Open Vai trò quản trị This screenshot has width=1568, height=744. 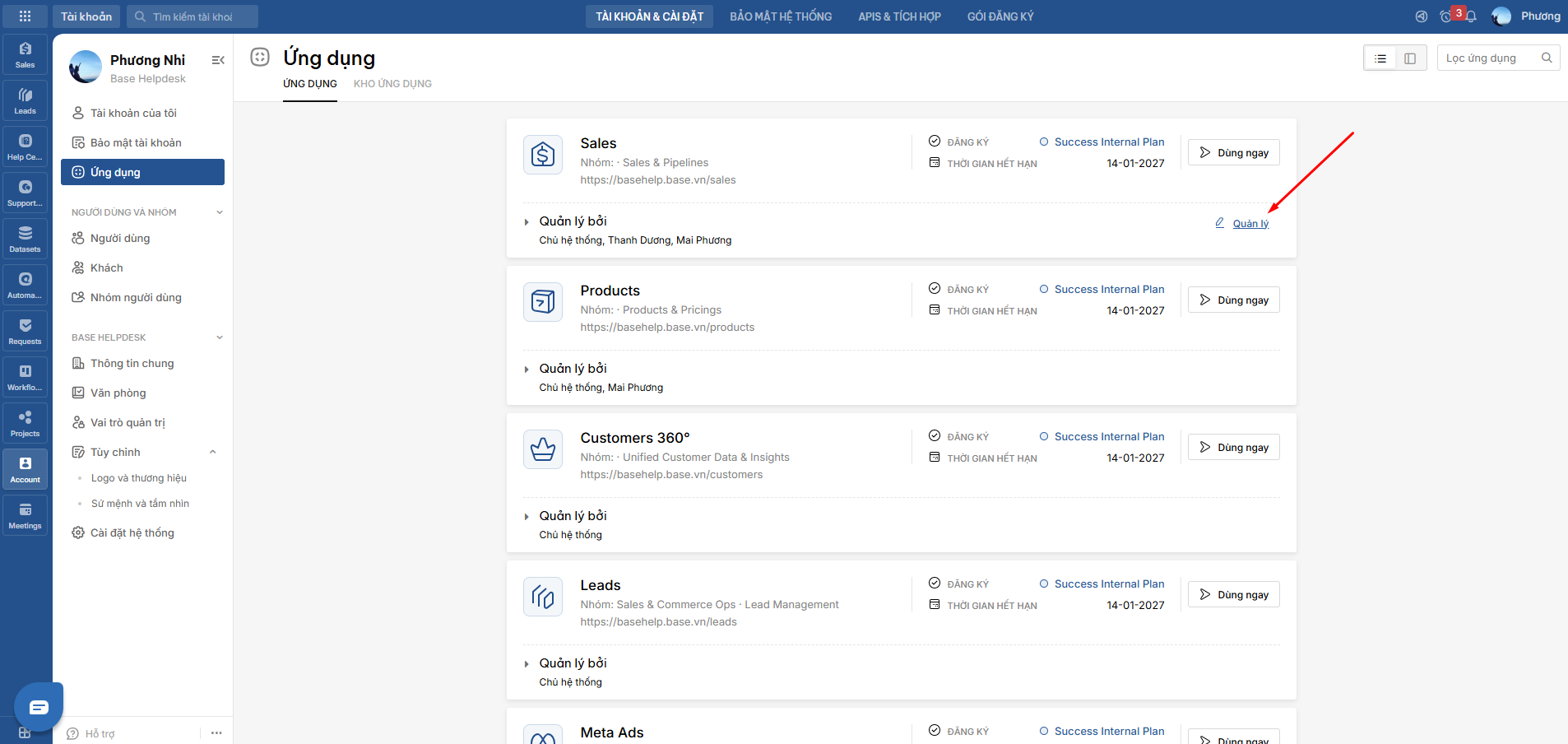click(142, 422)
